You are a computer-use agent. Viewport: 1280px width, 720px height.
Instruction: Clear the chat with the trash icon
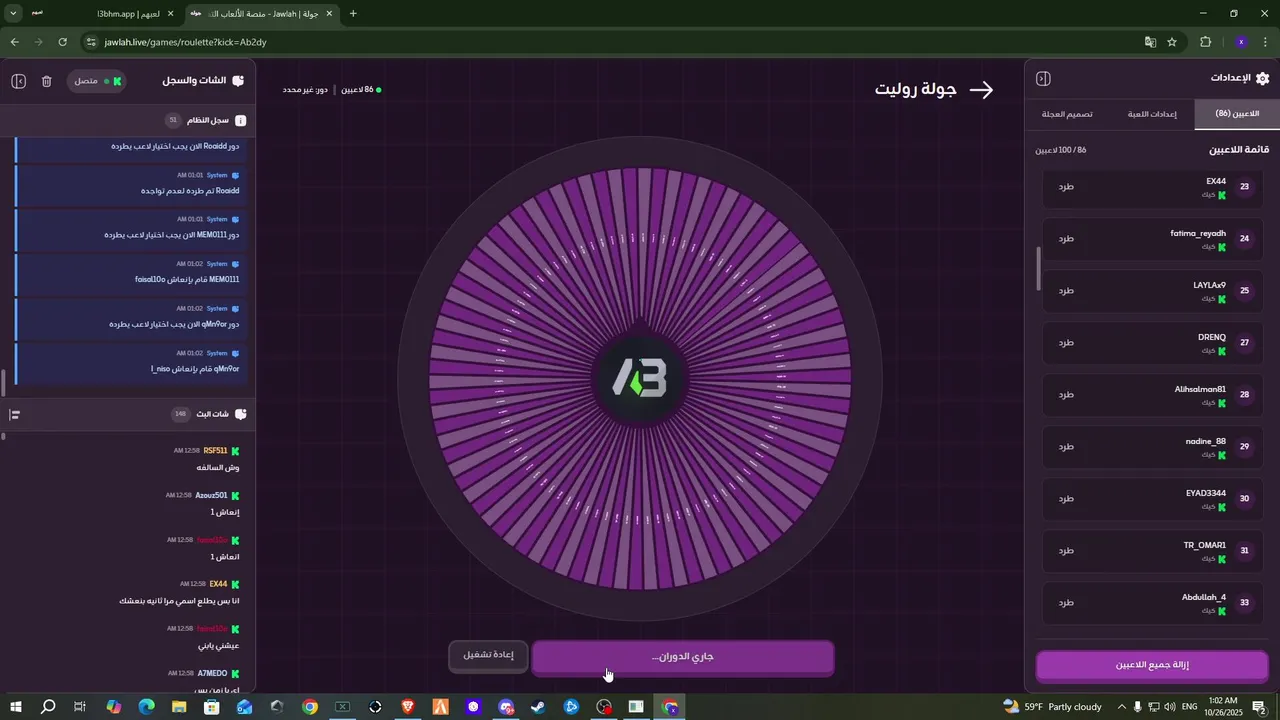click(46, 81)
